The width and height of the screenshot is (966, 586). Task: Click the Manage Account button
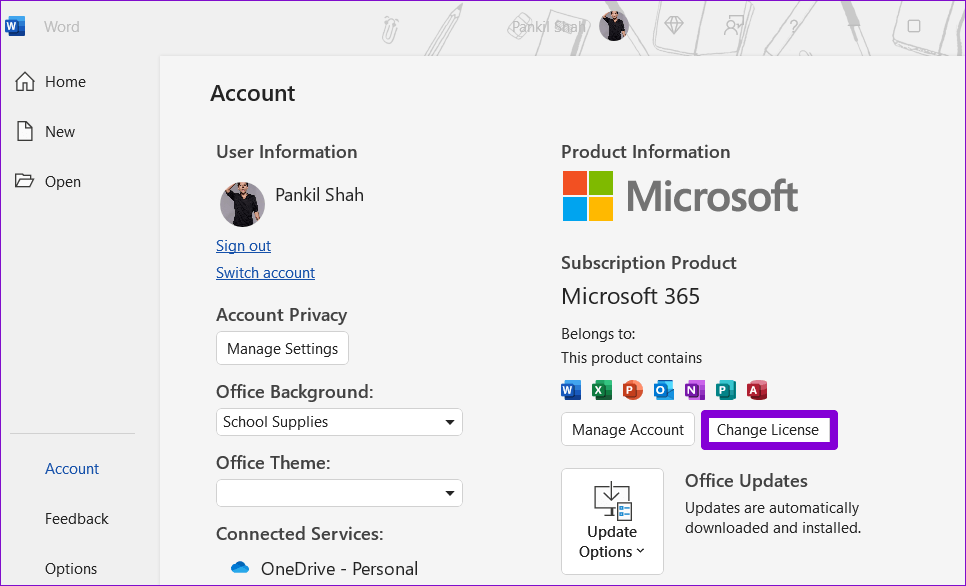(x=628, y=429)
